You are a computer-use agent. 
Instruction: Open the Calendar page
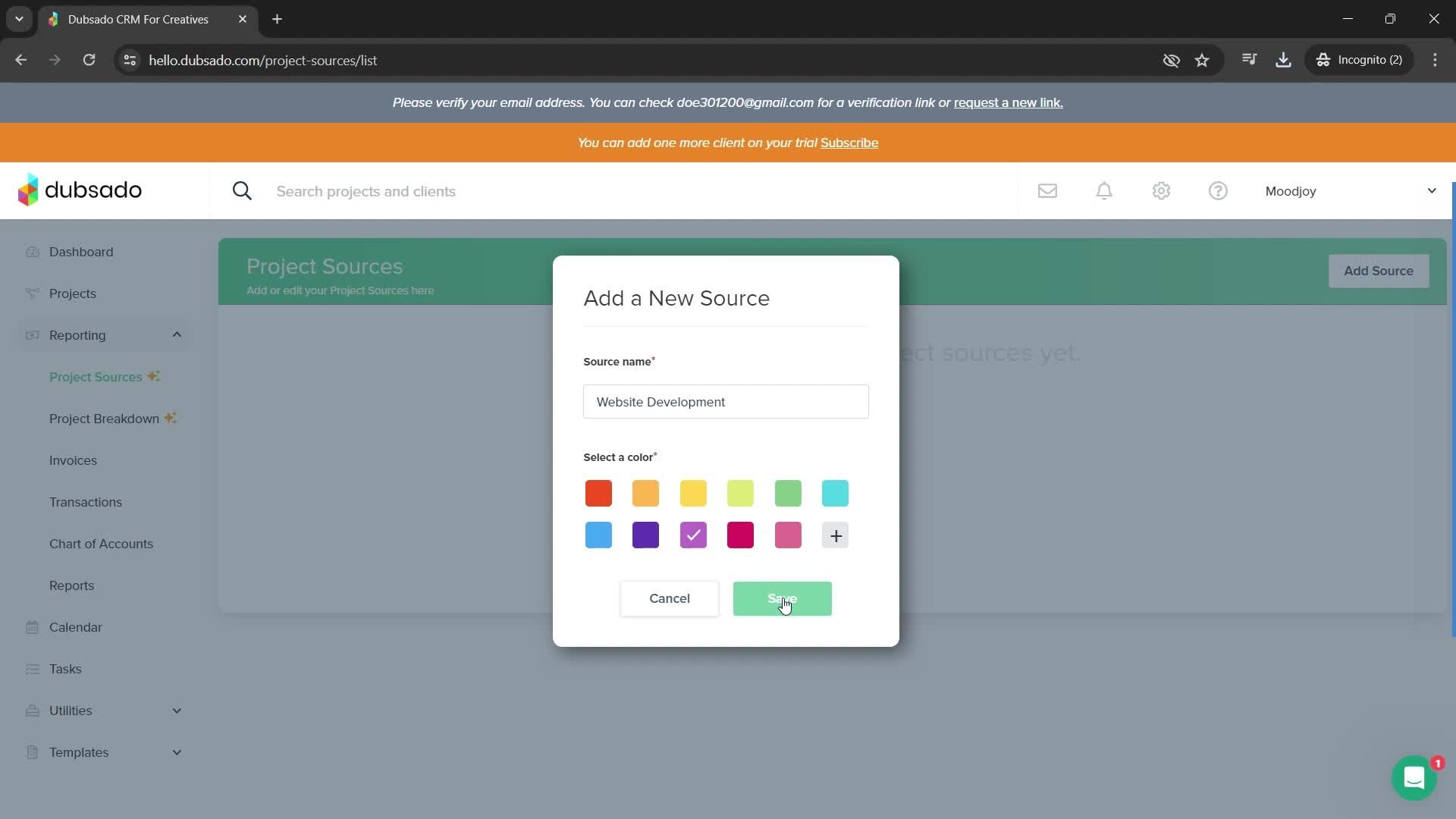click(x=76, y=627)
